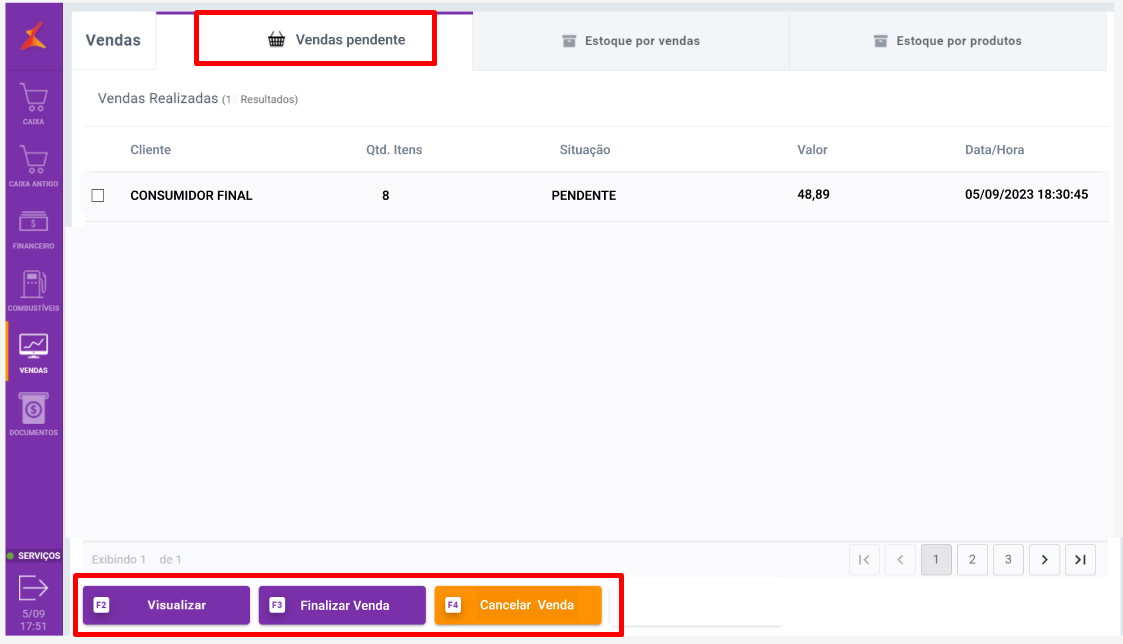Image resolution: width=1123 pixels, height=644 pixels.
Task: Click the orange Cancelar Venda button
Action: point(518,605)
